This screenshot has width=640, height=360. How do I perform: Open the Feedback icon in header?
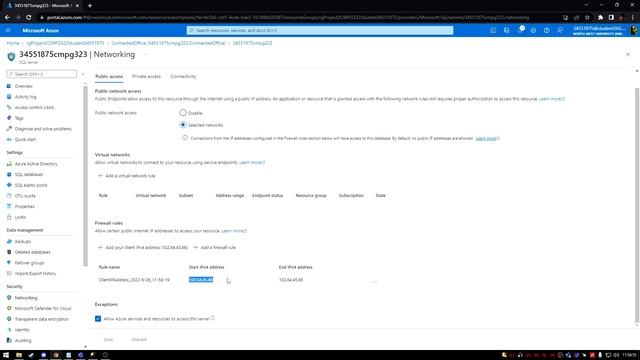click(x=560, y=31)
